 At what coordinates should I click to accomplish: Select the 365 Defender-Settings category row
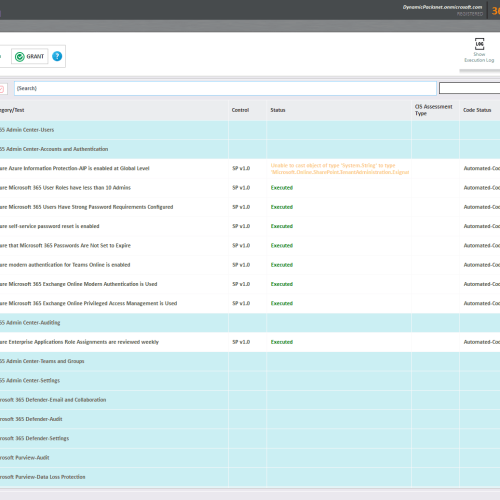(250, 438)
